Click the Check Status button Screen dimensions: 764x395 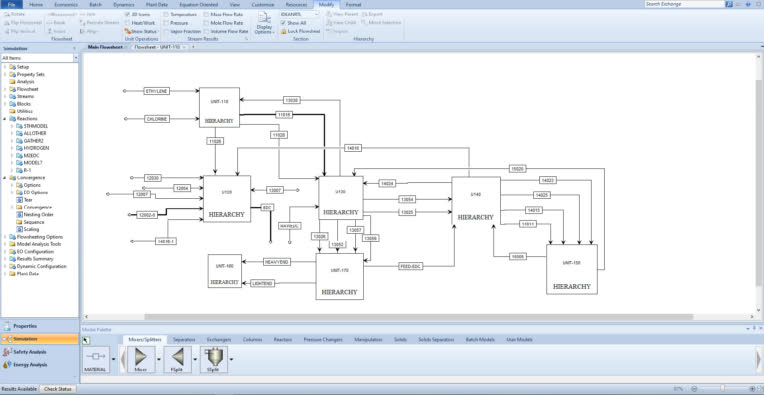[x=58, y=389]
